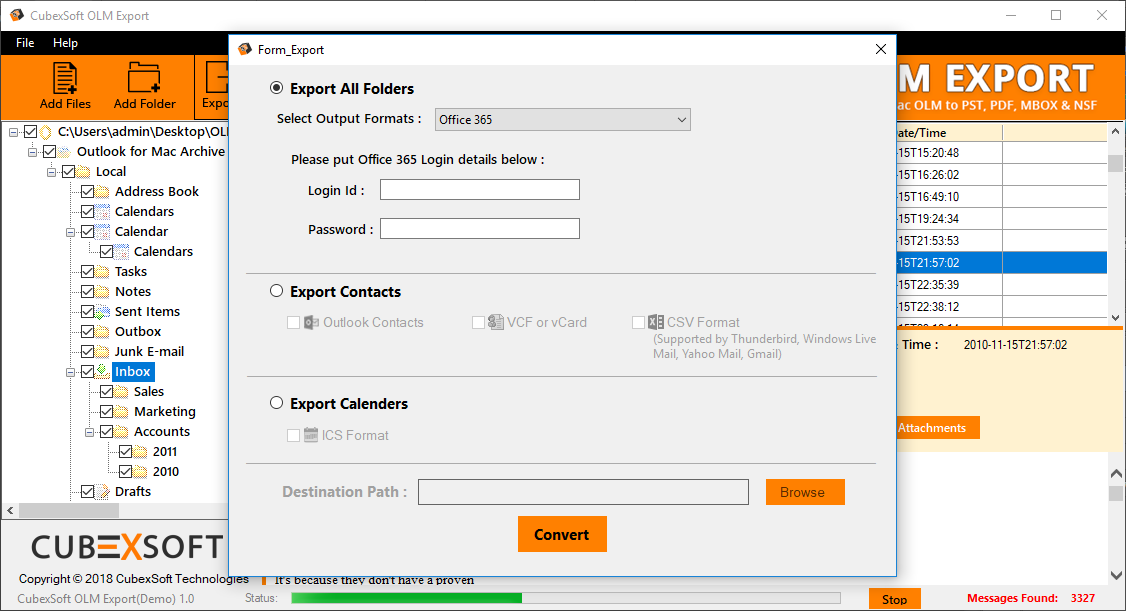Click the Sent Items folder icon
Viewport: 1126px width, 611px height.
click(103, 312)
